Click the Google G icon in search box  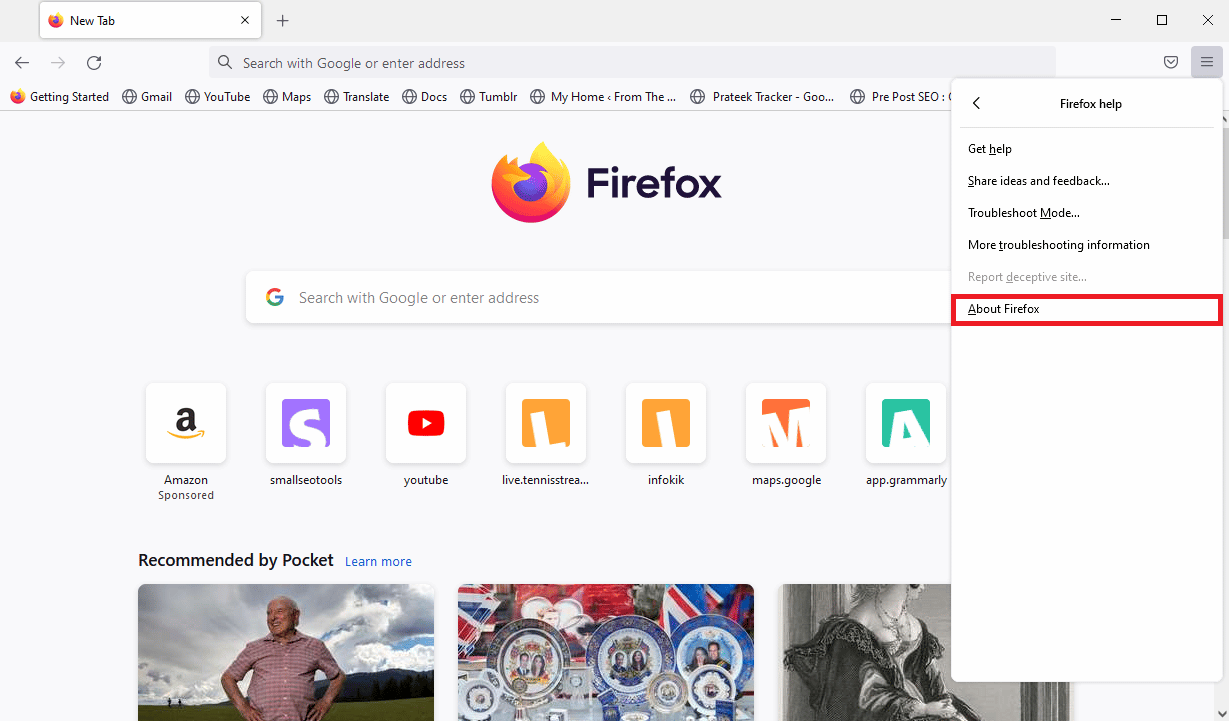[x=275, y=297]
